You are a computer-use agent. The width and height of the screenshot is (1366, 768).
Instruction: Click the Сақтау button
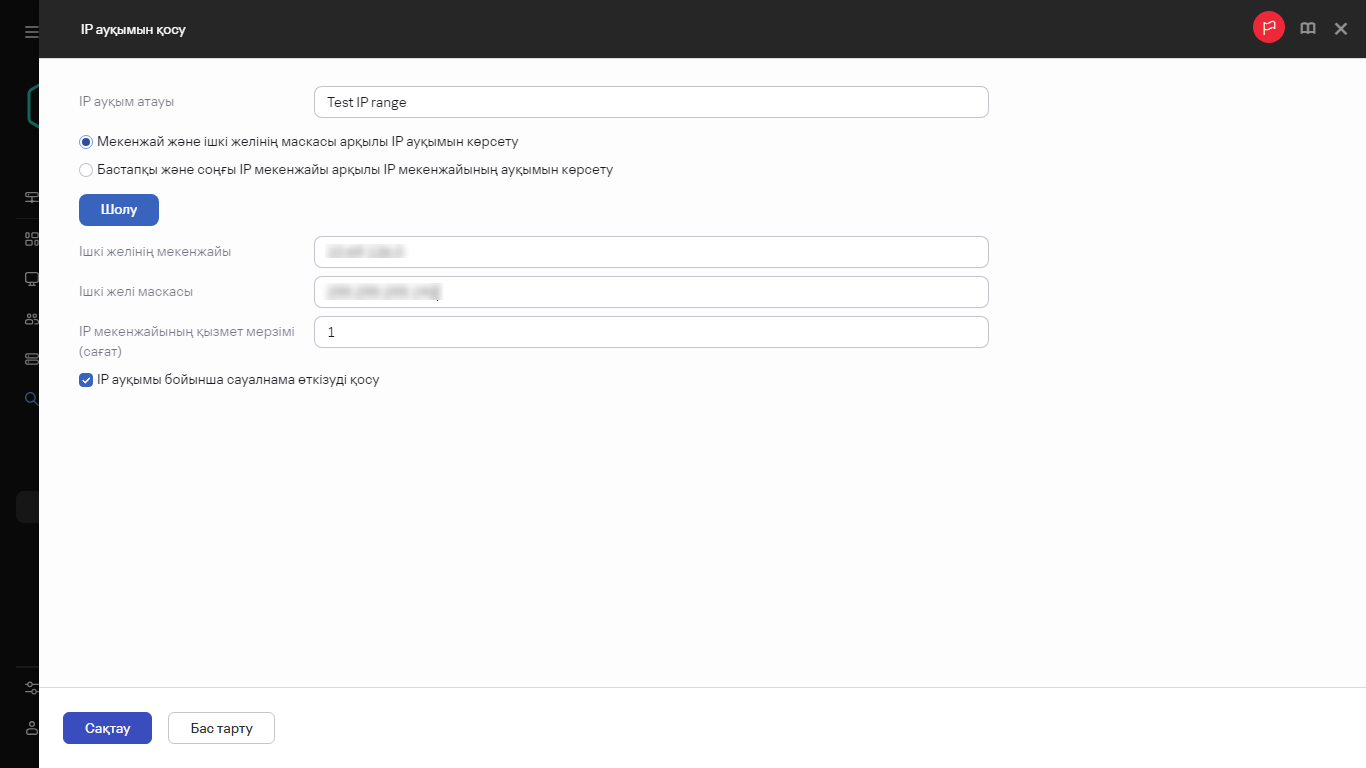107,728
